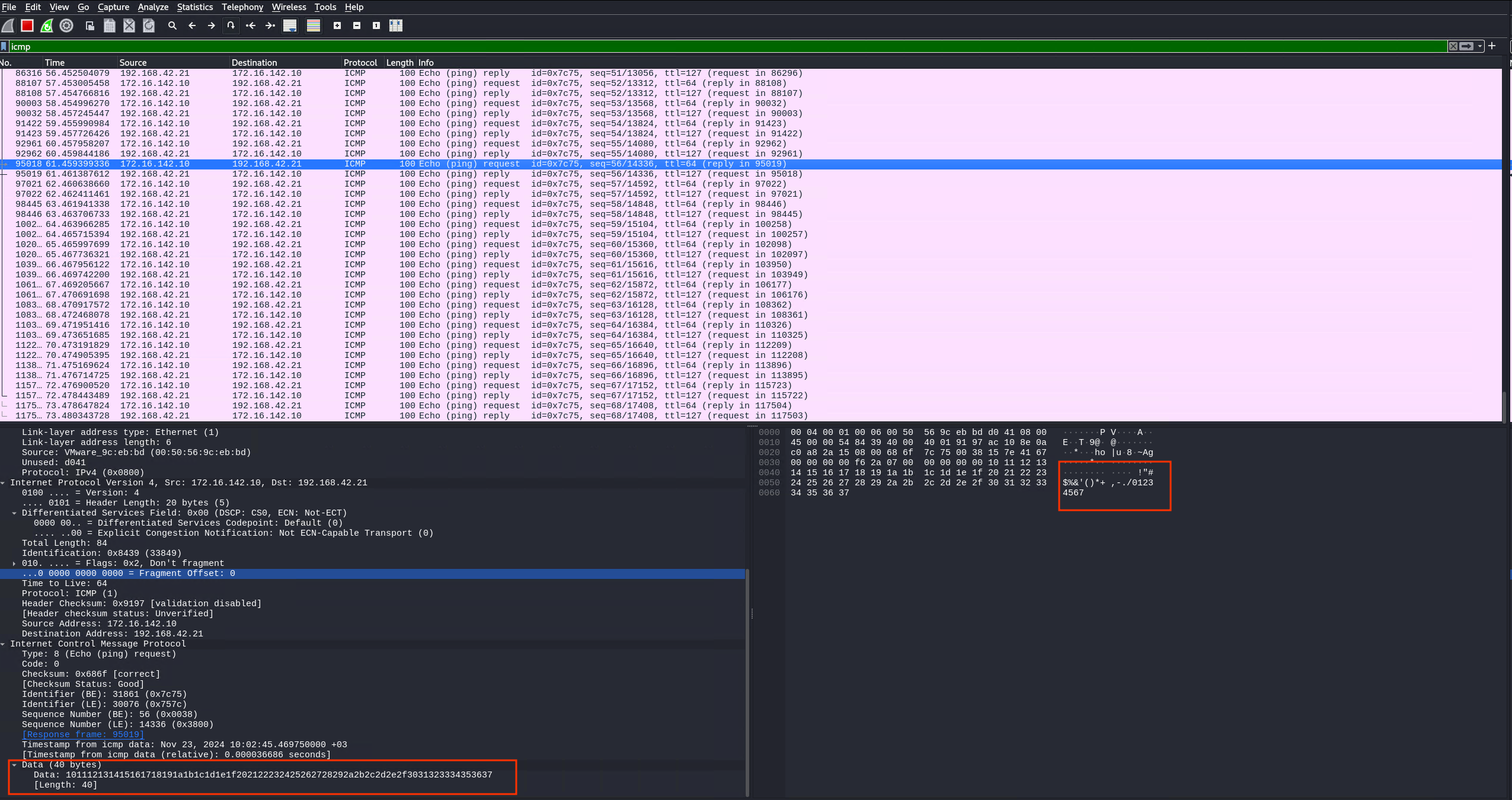Viewport: 1512px width, 800px height.
Task: Open recent display filters dropdown arrow
Action: [x=1480, y=46]
